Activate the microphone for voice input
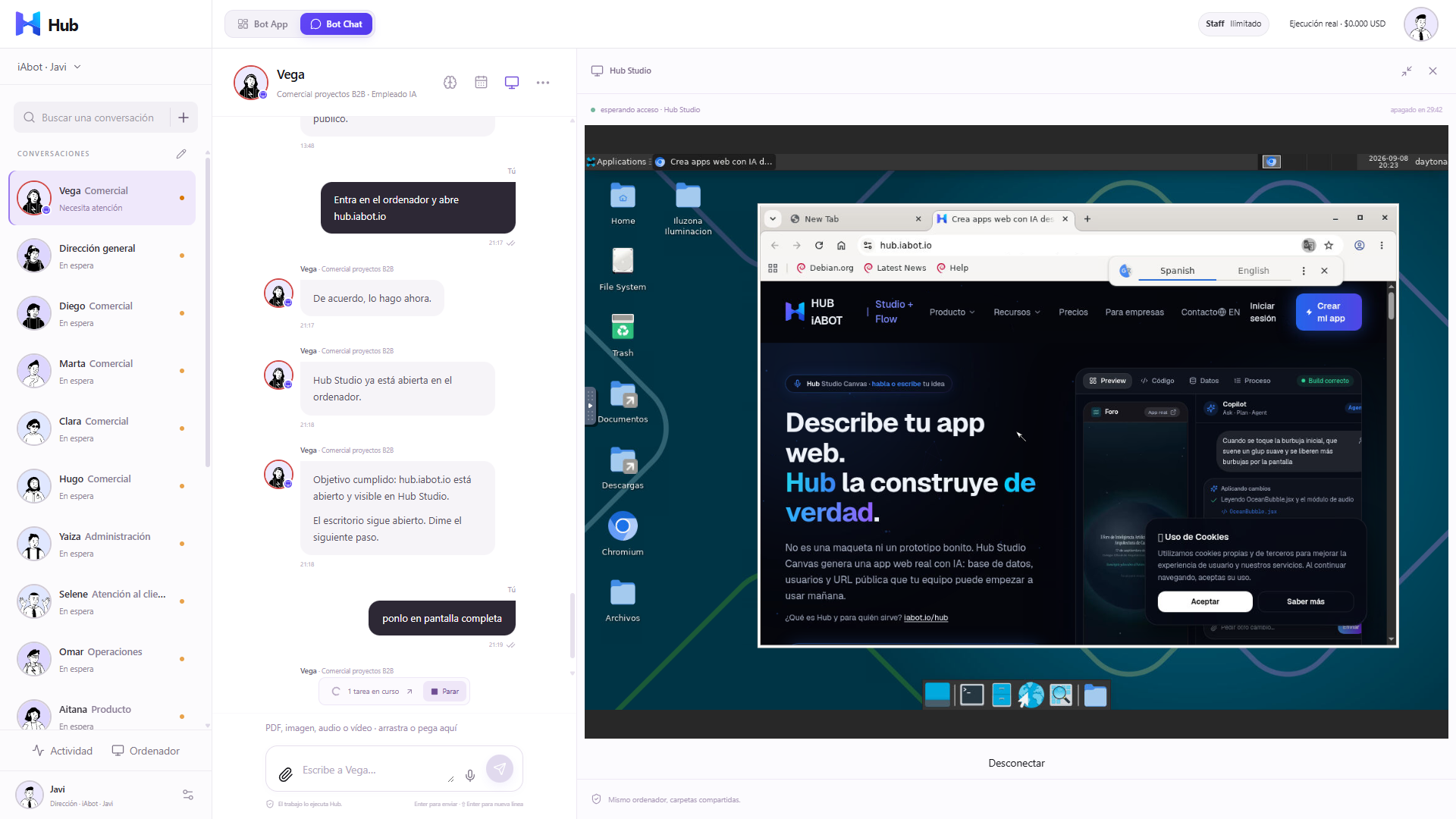 click(x=470, y=775)
